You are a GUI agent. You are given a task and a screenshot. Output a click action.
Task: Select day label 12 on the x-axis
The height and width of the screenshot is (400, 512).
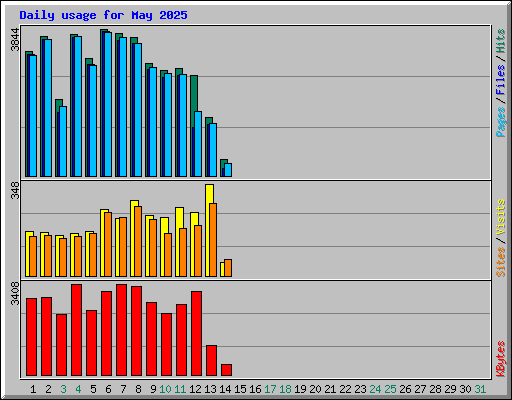[195, 389]
